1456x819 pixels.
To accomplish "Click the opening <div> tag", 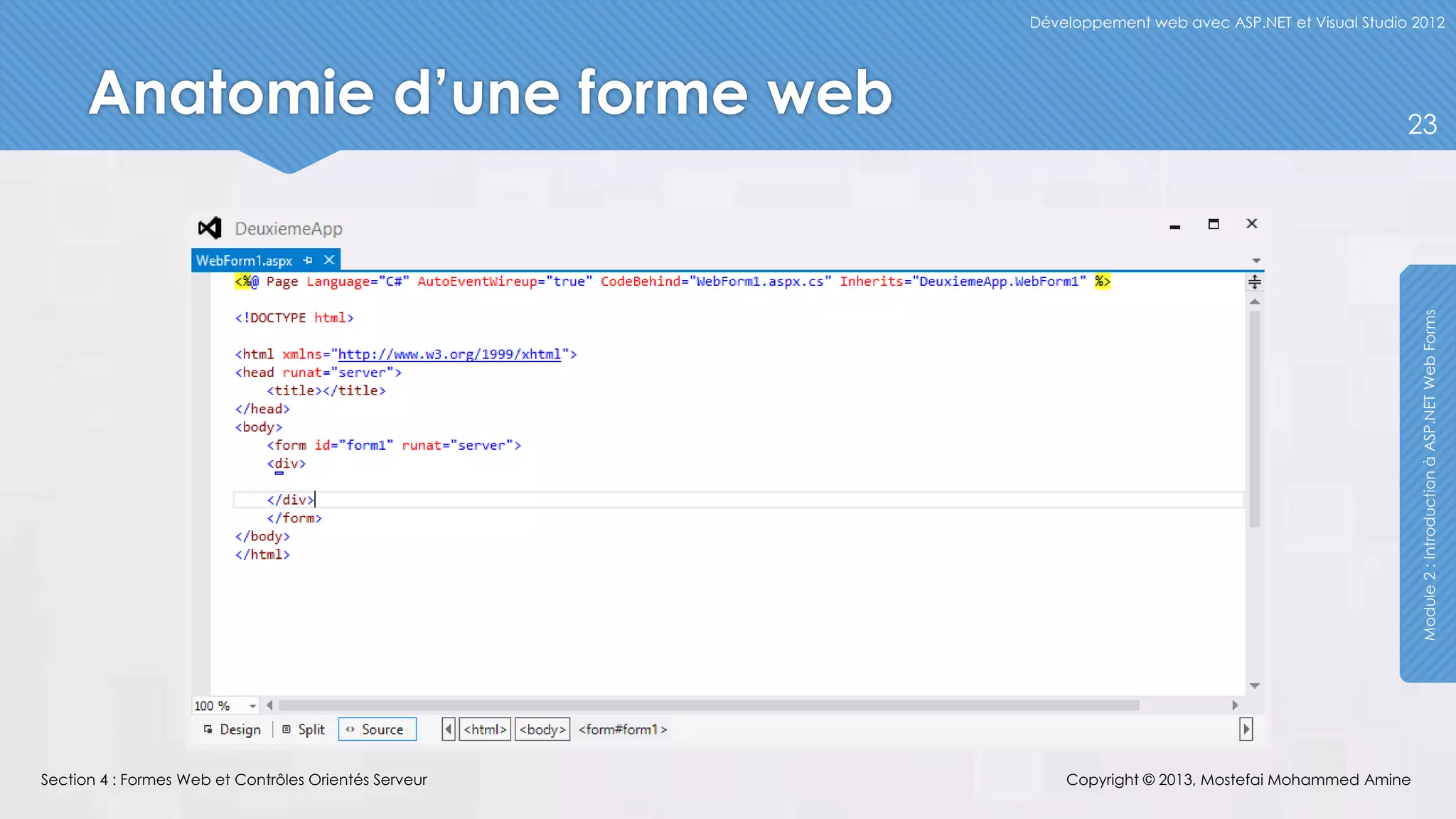I will coord(287,464).
